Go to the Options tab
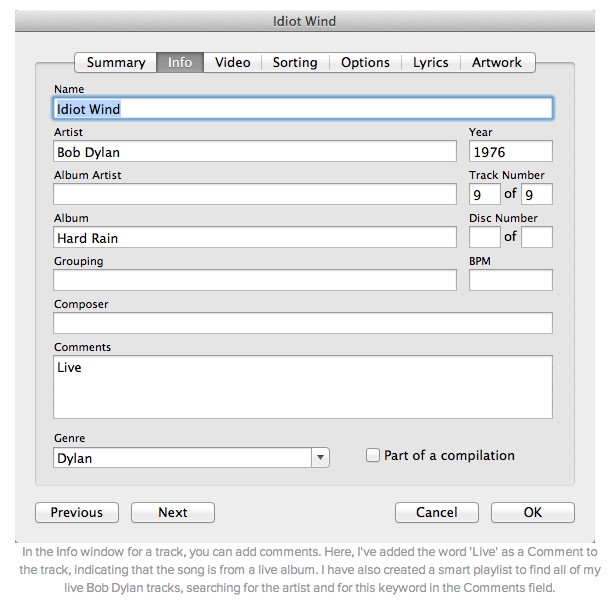The height and width of the screenshot is (606, 611). coord(366,62)
